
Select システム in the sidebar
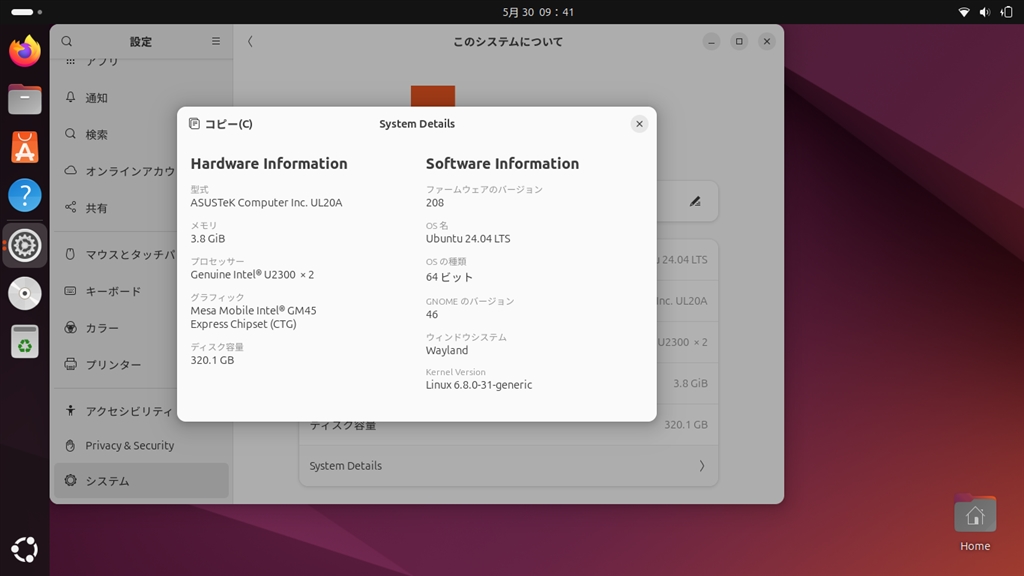(141, 481)
